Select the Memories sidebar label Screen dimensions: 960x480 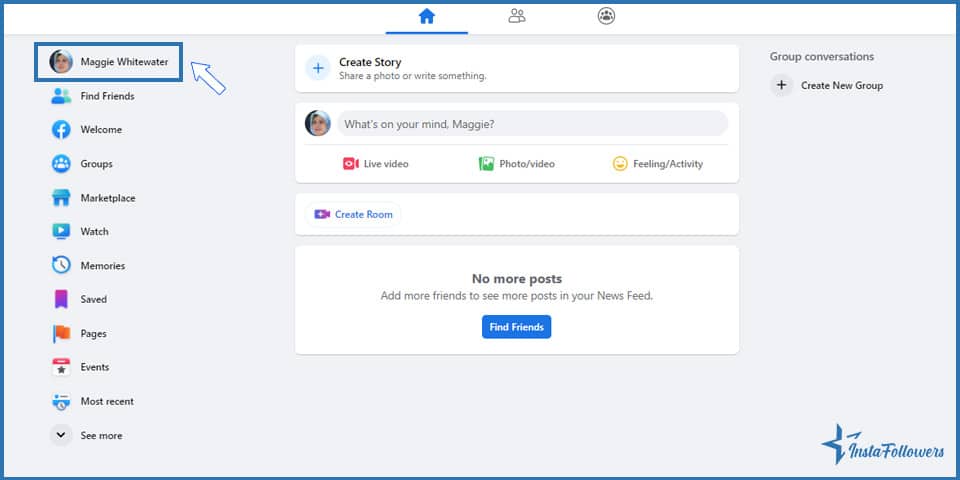(x=103, y=266)
